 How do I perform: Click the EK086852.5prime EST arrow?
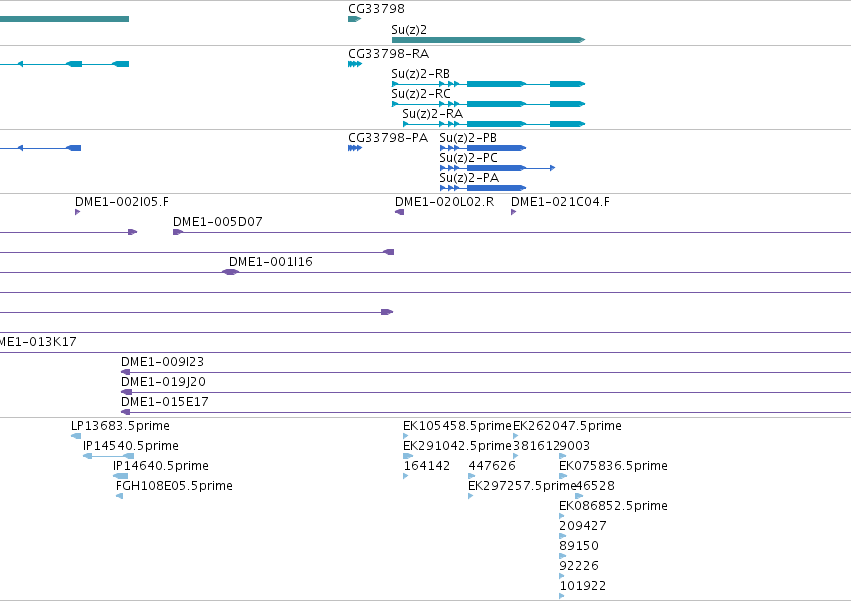[562, 516]
